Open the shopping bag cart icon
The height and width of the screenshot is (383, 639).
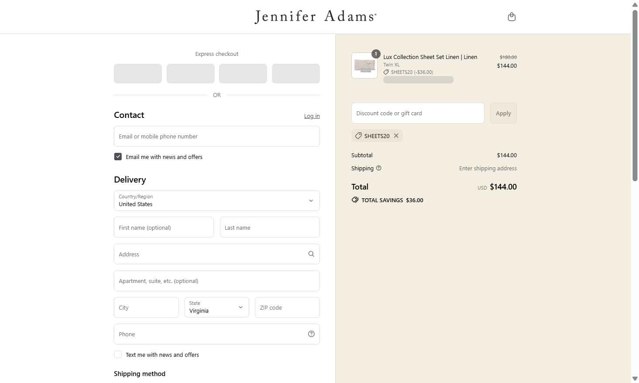point(512,17)
